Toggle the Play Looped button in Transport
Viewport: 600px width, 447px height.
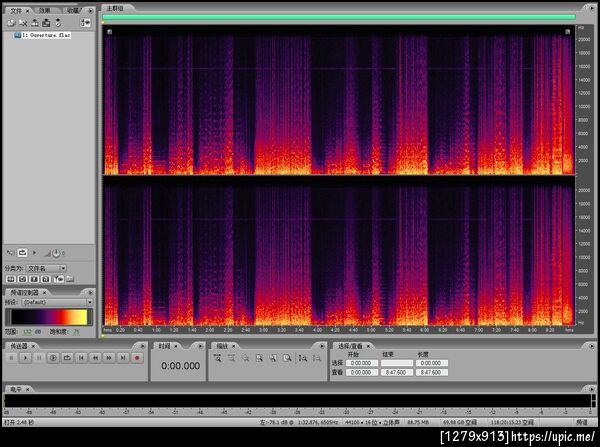click(x=67, y=358)
